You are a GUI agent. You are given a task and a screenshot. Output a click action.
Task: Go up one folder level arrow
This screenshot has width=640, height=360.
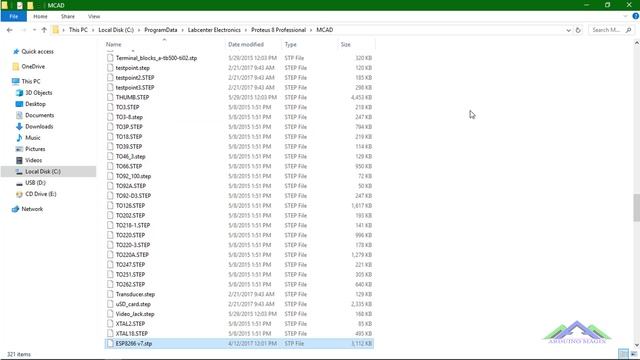pyautogui.click(x=44, y=30)
